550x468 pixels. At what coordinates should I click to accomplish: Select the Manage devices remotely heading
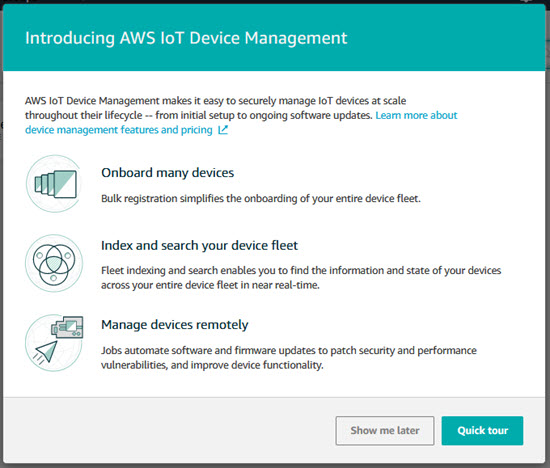175,325
